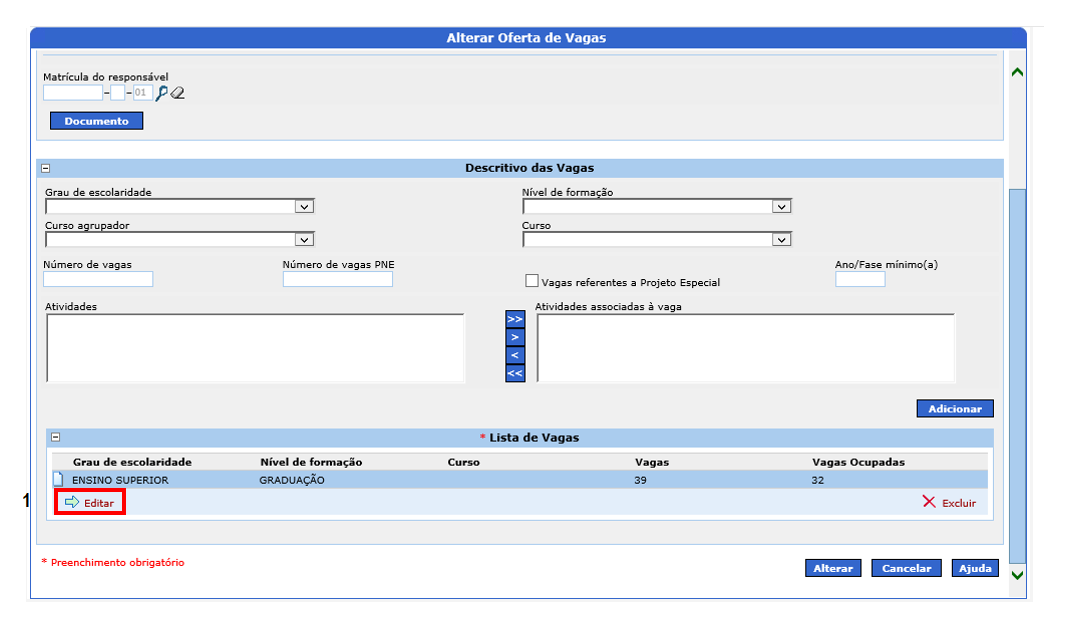Open the Grau de escolaridade dropdown

[304, 207]
